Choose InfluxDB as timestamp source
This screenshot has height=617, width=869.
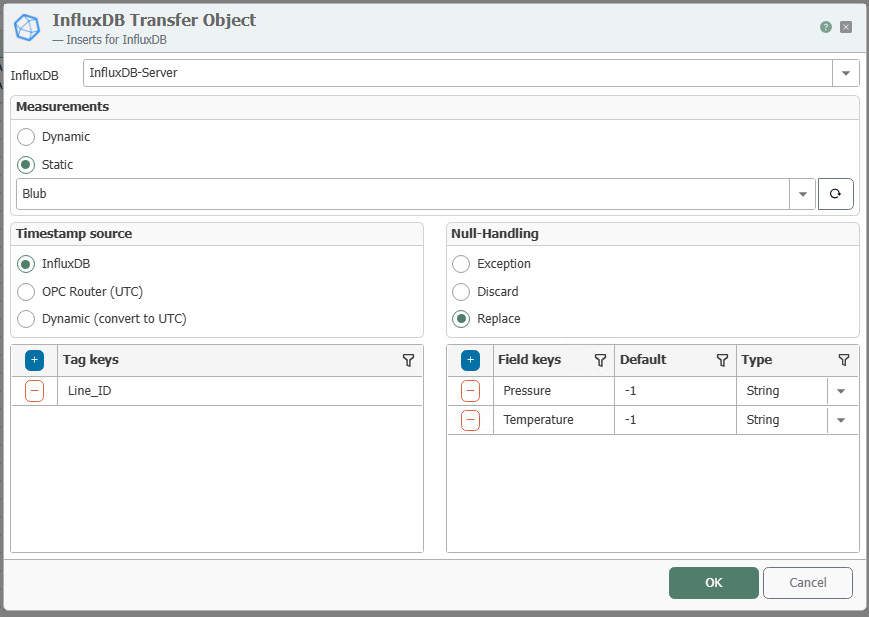[x=26, y=264]
